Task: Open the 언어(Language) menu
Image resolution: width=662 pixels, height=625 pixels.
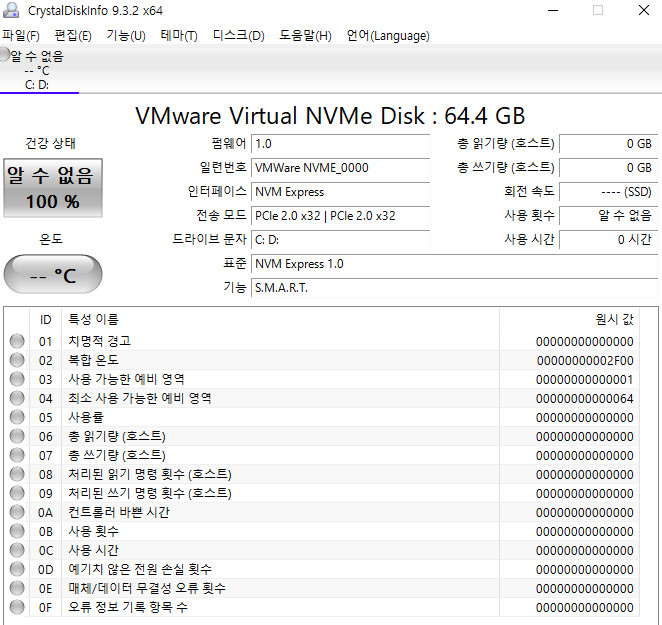Action: click(x=388, y=35)
